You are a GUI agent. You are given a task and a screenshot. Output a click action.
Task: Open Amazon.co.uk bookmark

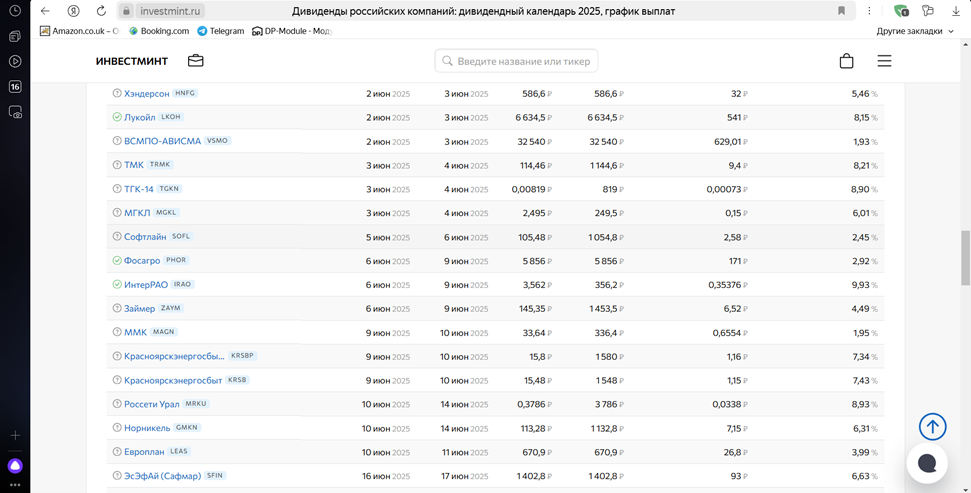79,31
